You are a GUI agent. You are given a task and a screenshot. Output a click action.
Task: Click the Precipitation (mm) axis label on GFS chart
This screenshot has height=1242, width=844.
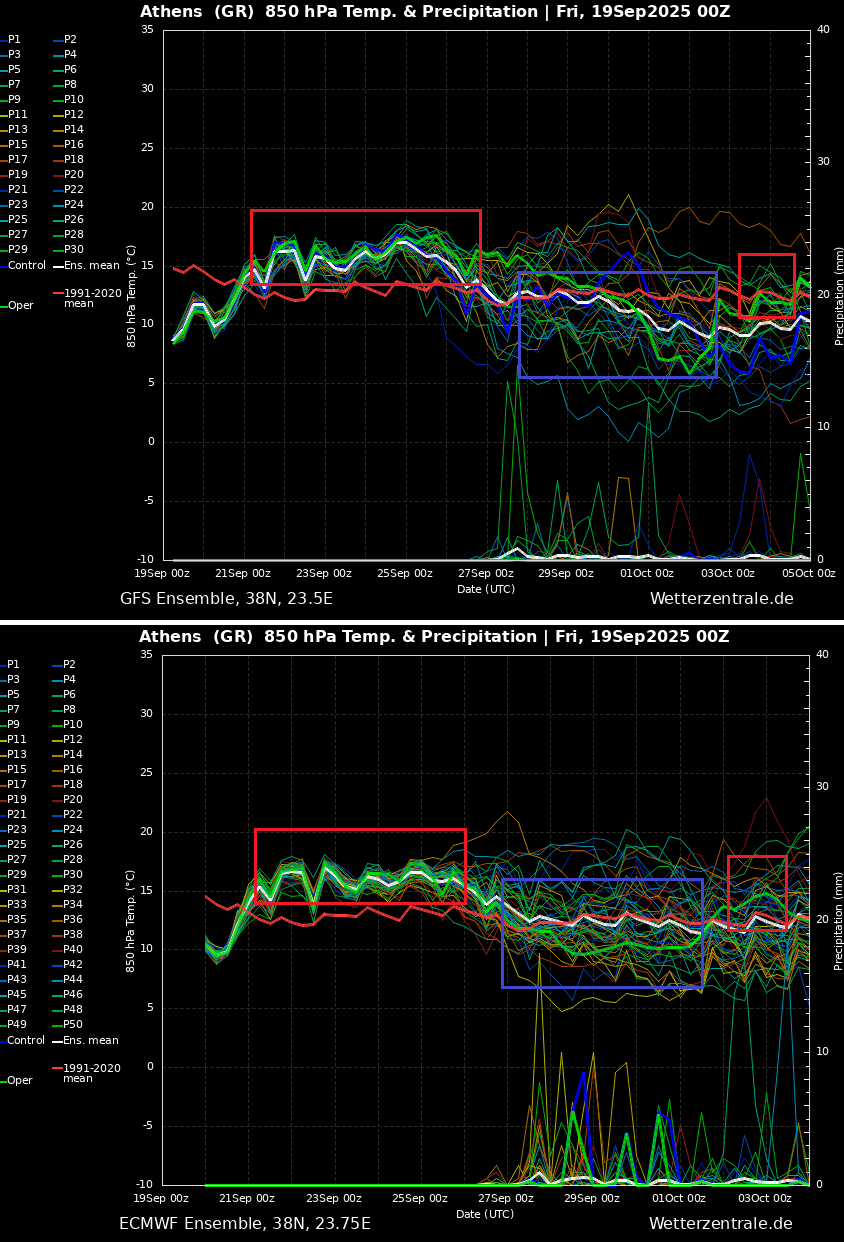pos(839,296)
